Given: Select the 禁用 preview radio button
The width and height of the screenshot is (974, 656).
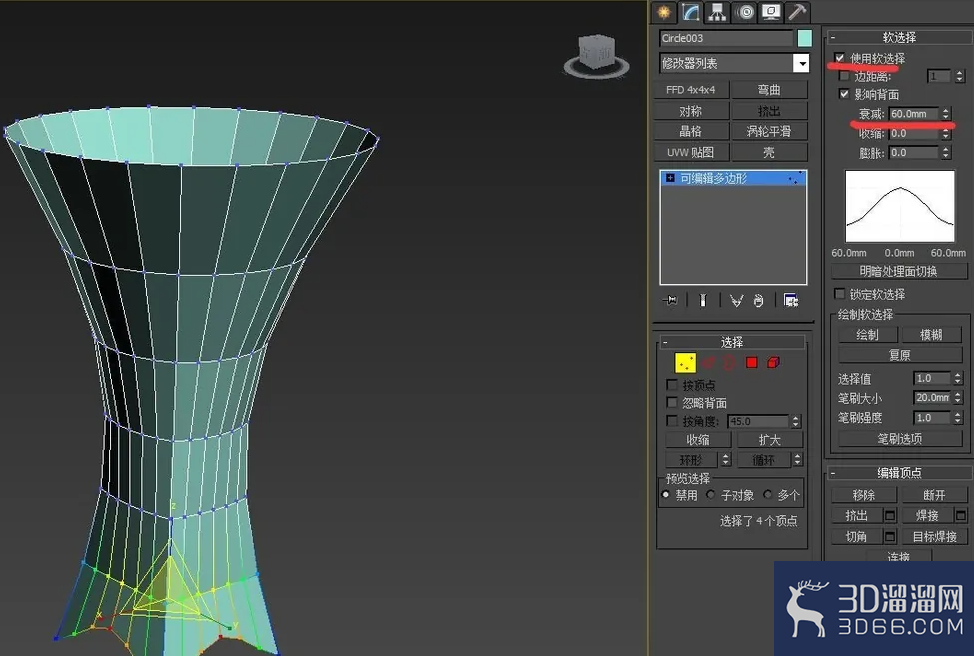Looking at the screenshot, I should 666,495.
